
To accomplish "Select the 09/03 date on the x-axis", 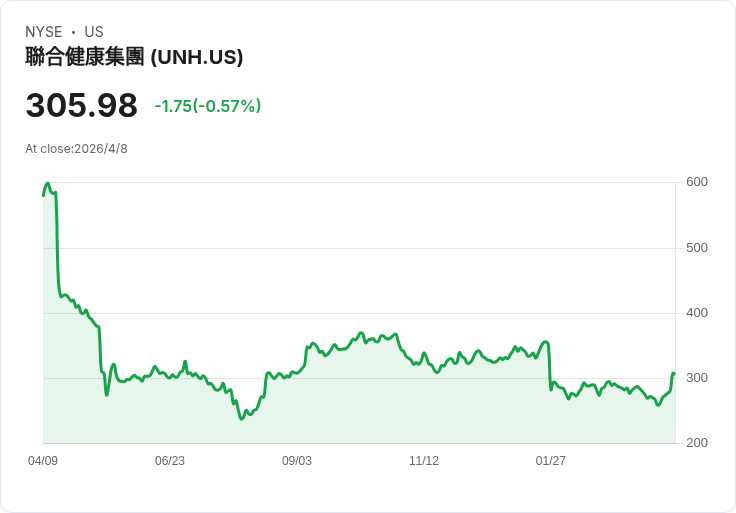I will (x=297, y=461).
